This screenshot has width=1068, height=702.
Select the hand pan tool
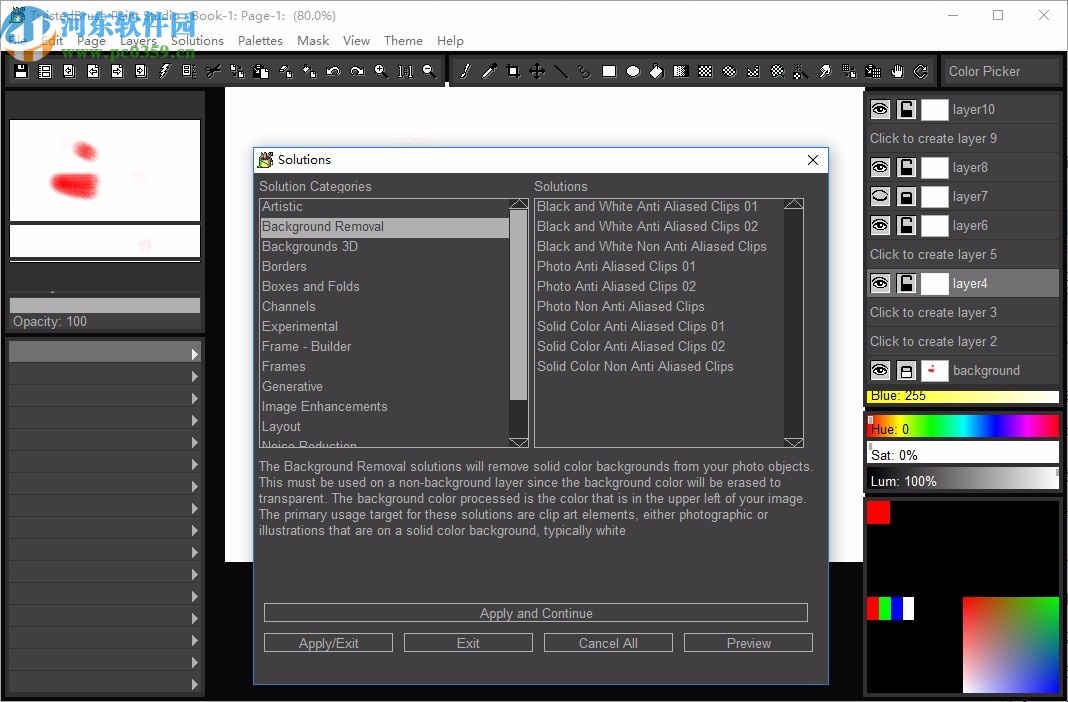pyautogui.click(x=897, y=71)
